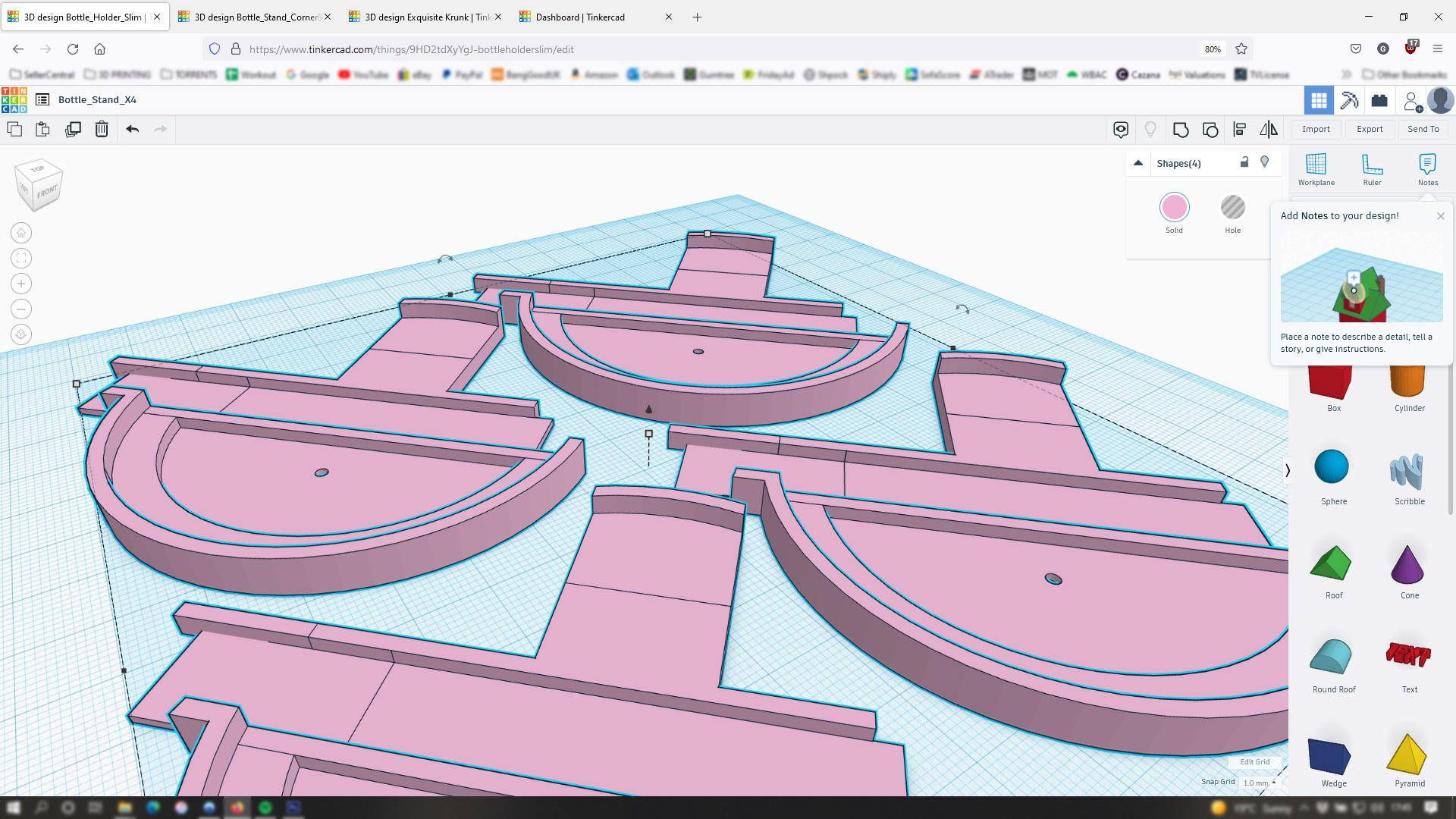Collapse the Shapes(4) inspector panel
Screen dimensions: 1456x819
tap(1137, 163)
